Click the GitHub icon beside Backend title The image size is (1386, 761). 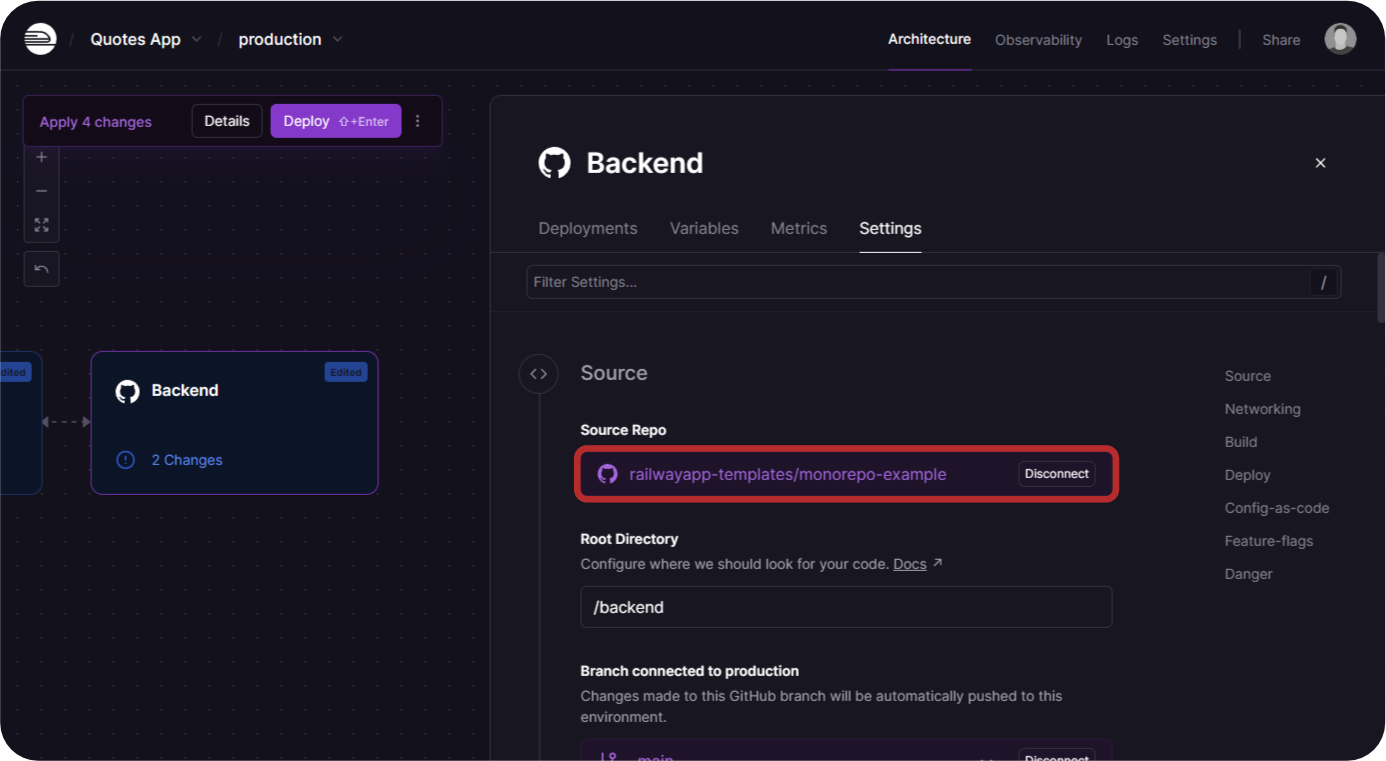point(555,163)
